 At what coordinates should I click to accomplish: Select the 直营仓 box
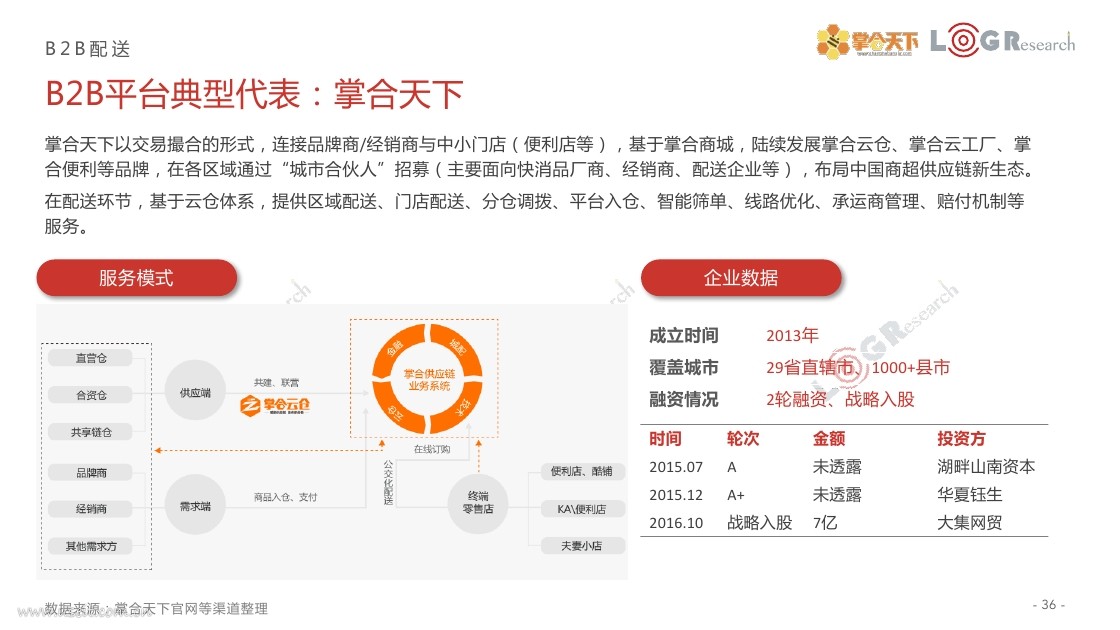coord(91,358)
